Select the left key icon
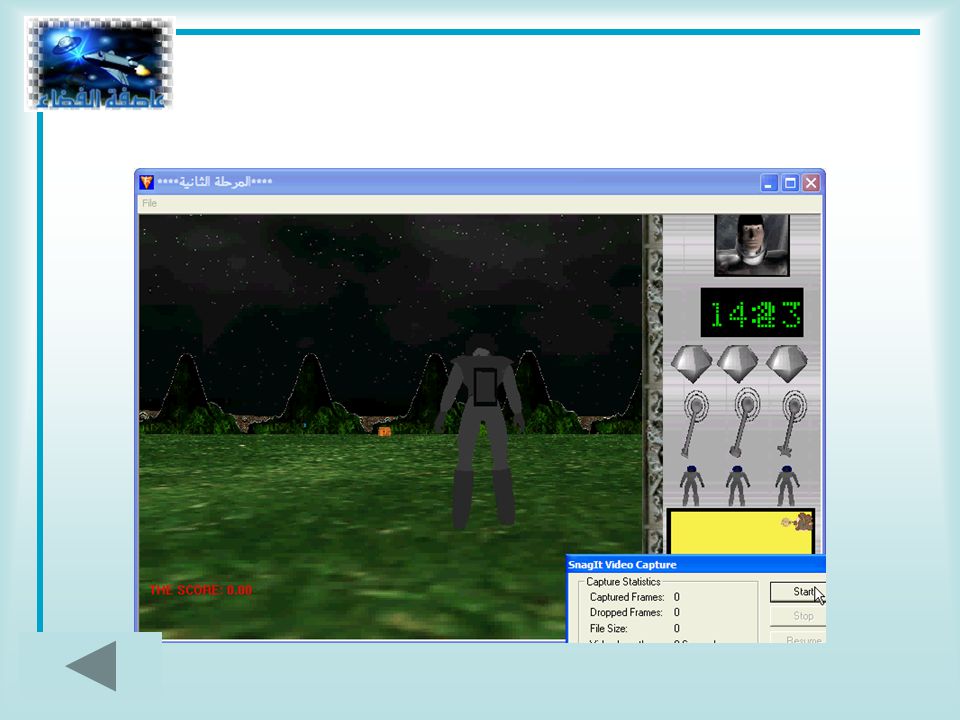Image resolution: width=960 pixels, height=720 pixels. pos(694,423)
